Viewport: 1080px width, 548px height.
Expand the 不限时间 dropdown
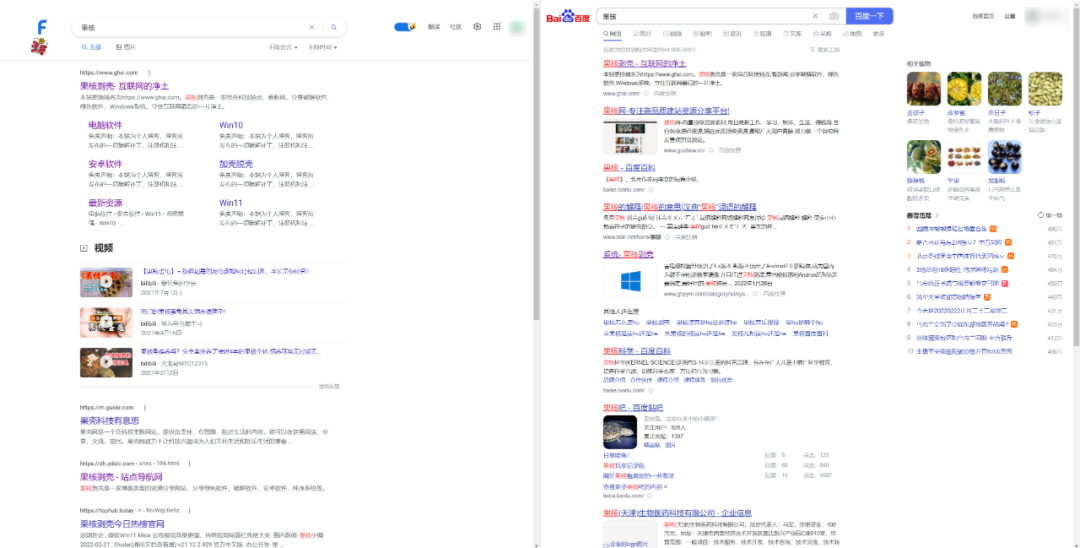point(322,48)
